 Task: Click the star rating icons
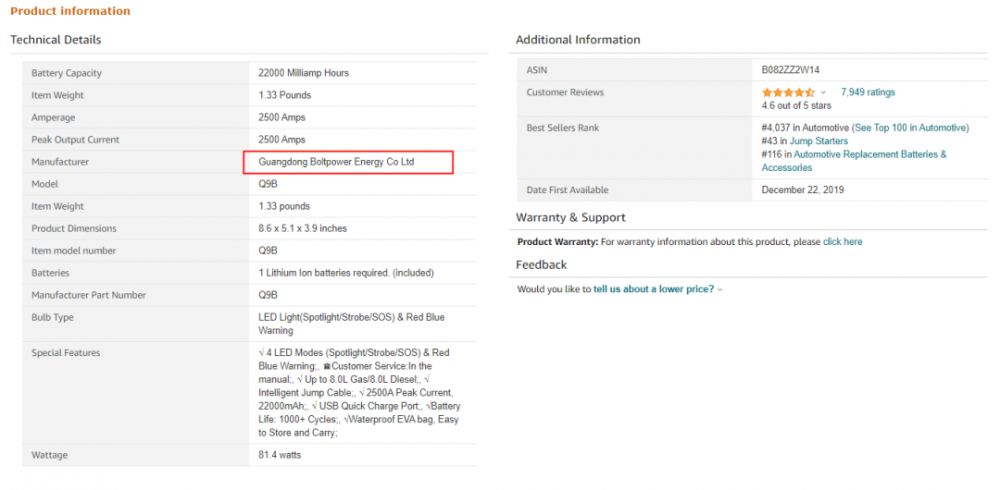788,92
